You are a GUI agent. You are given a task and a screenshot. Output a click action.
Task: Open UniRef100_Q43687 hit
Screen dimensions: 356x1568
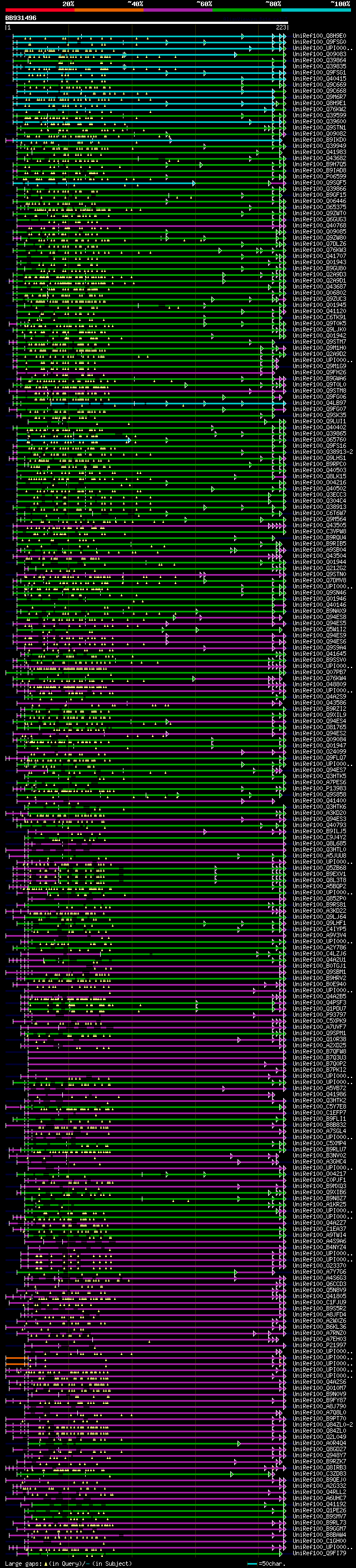click(319, 286)
